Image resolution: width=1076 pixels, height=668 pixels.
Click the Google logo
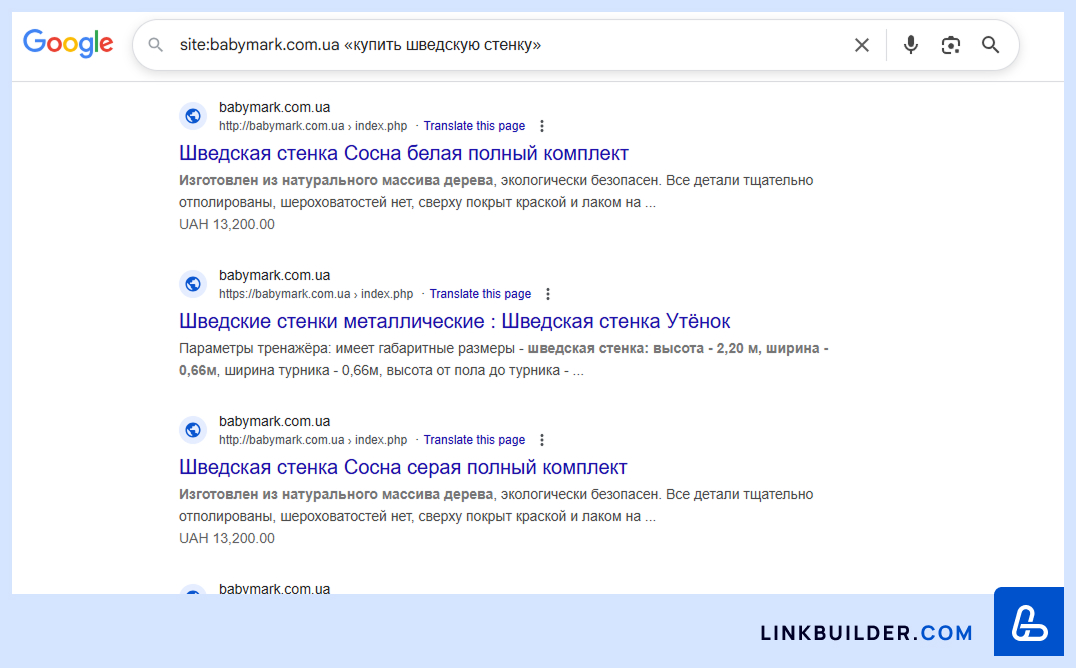(68, 44)
